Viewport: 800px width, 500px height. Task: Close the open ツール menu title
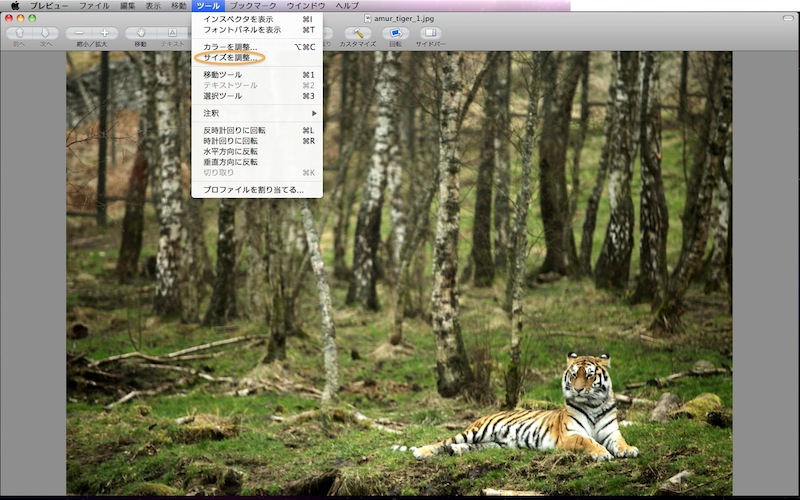[x=208, y=6]
